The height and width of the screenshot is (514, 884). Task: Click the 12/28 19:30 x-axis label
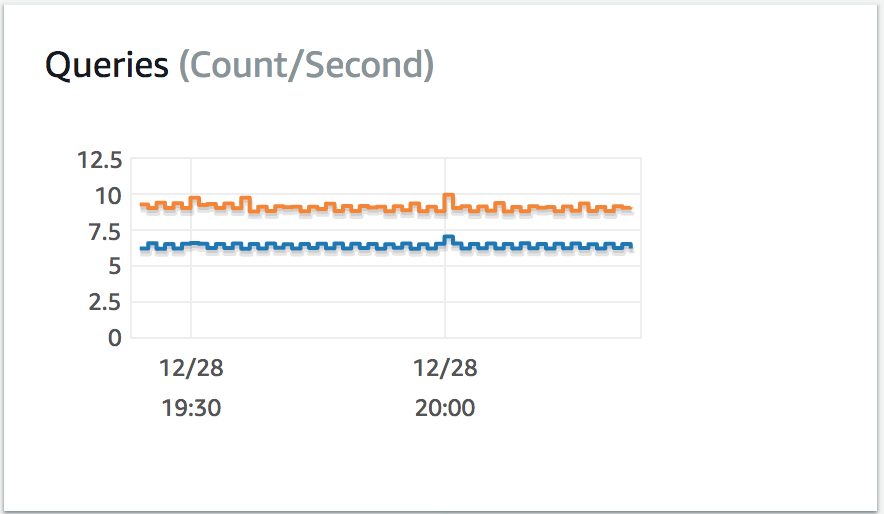[x=191, y=388]
